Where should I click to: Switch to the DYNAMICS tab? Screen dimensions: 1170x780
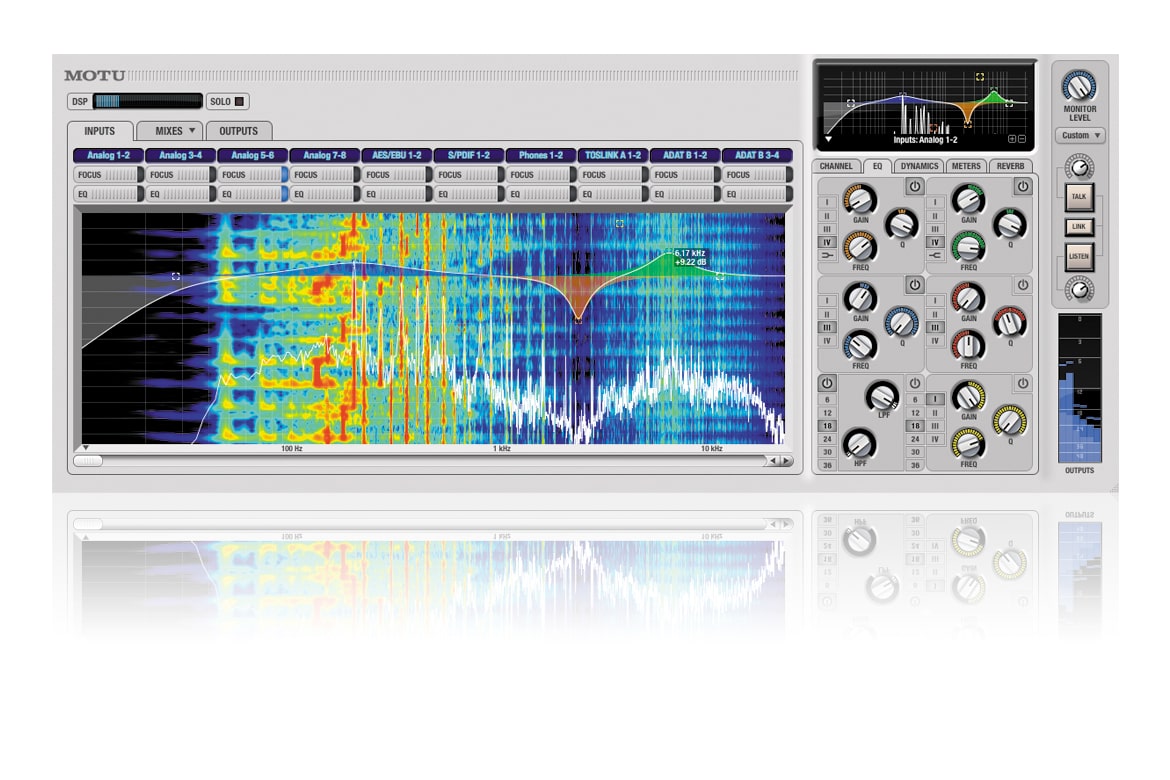[x=919, y=166]
